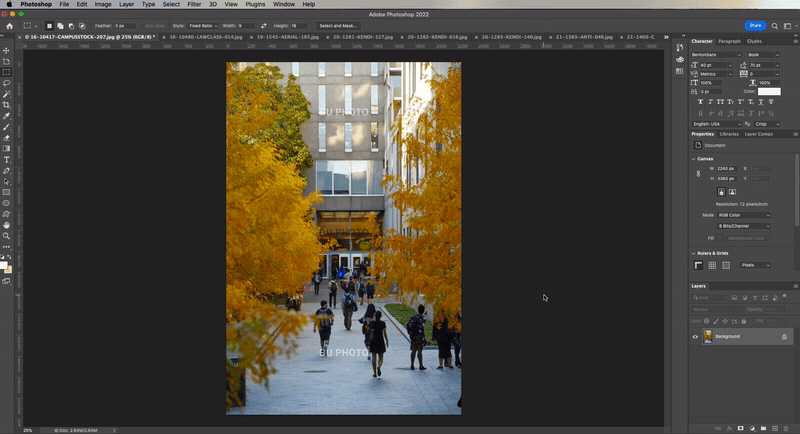Collapse the Rulers & Grids section

(694, 253)
